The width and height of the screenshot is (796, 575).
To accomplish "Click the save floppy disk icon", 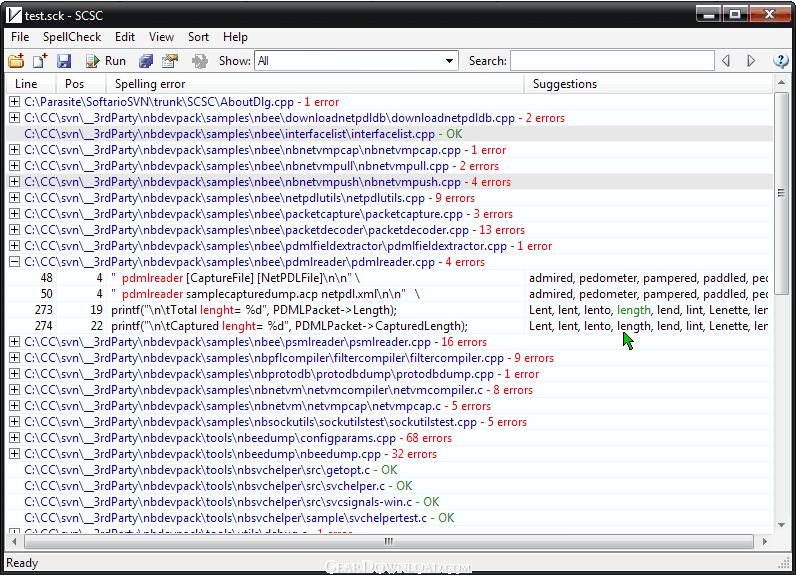I will click(63, 61).
